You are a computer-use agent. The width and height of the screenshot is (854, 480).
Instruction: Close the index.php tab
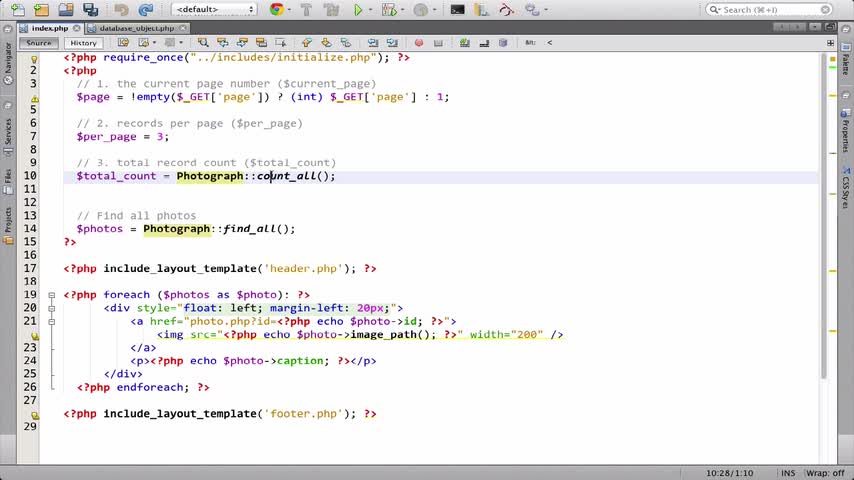[77, 28]
